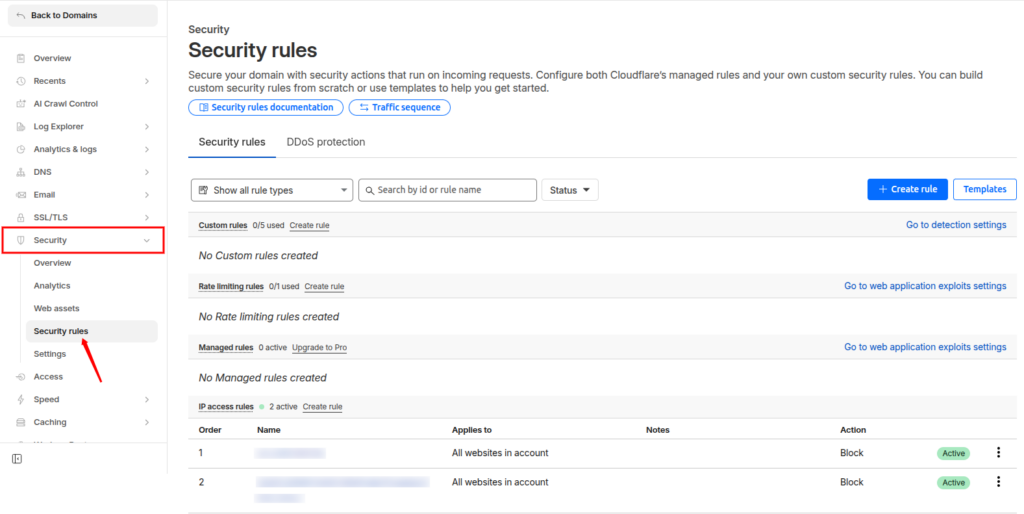1024x514 pixels.
Task: Click the DNS network icon
Action: tap(21, 172)
